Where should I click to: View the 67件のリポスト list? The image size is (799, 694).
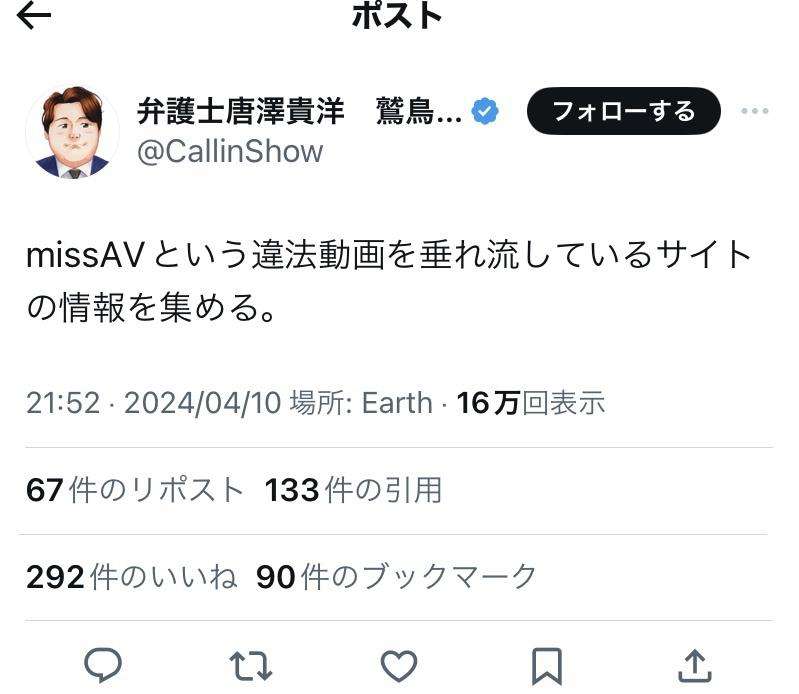tap(135, 490)
